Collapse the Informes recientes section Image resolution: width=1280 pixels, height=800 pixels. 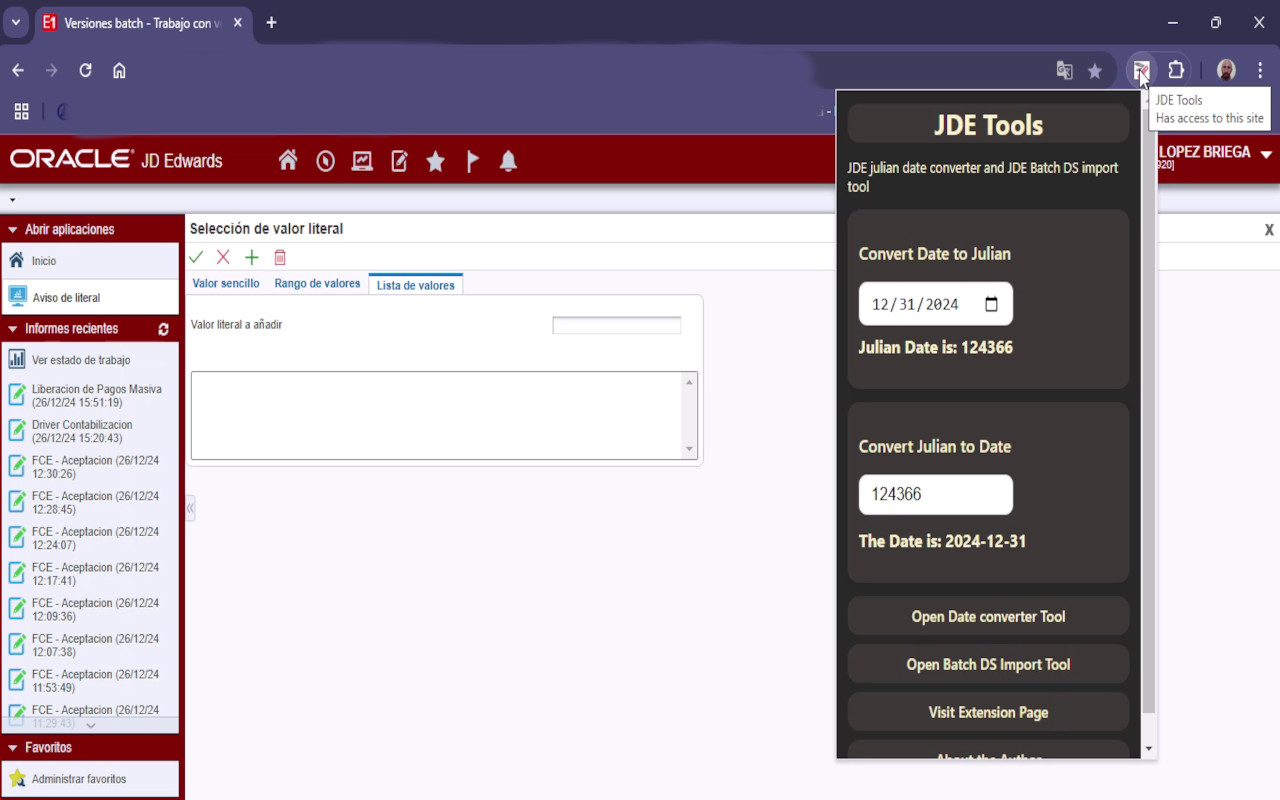(14, 328)
